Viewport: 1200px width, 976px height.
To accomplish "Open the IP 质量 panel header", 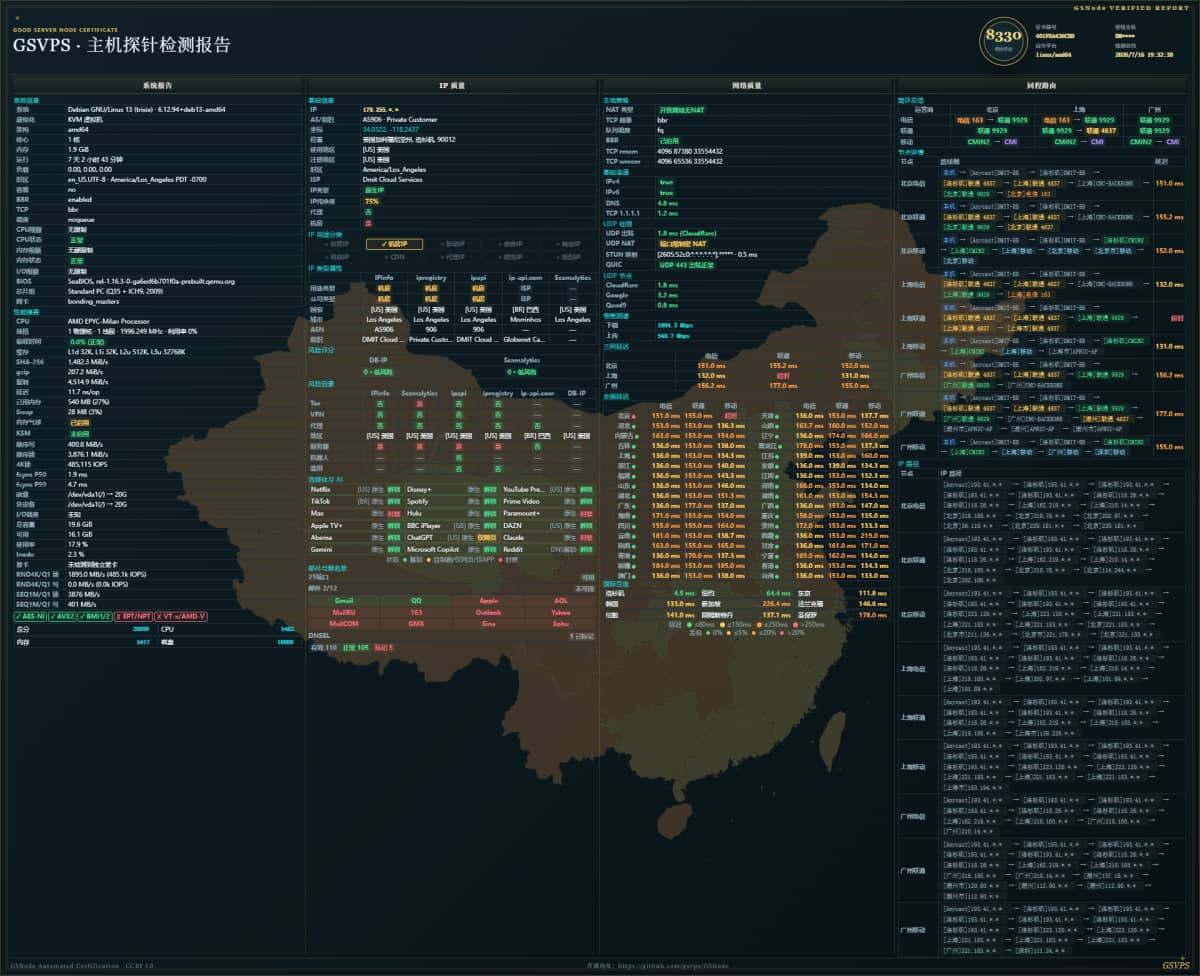I will [x=451, y=86].
